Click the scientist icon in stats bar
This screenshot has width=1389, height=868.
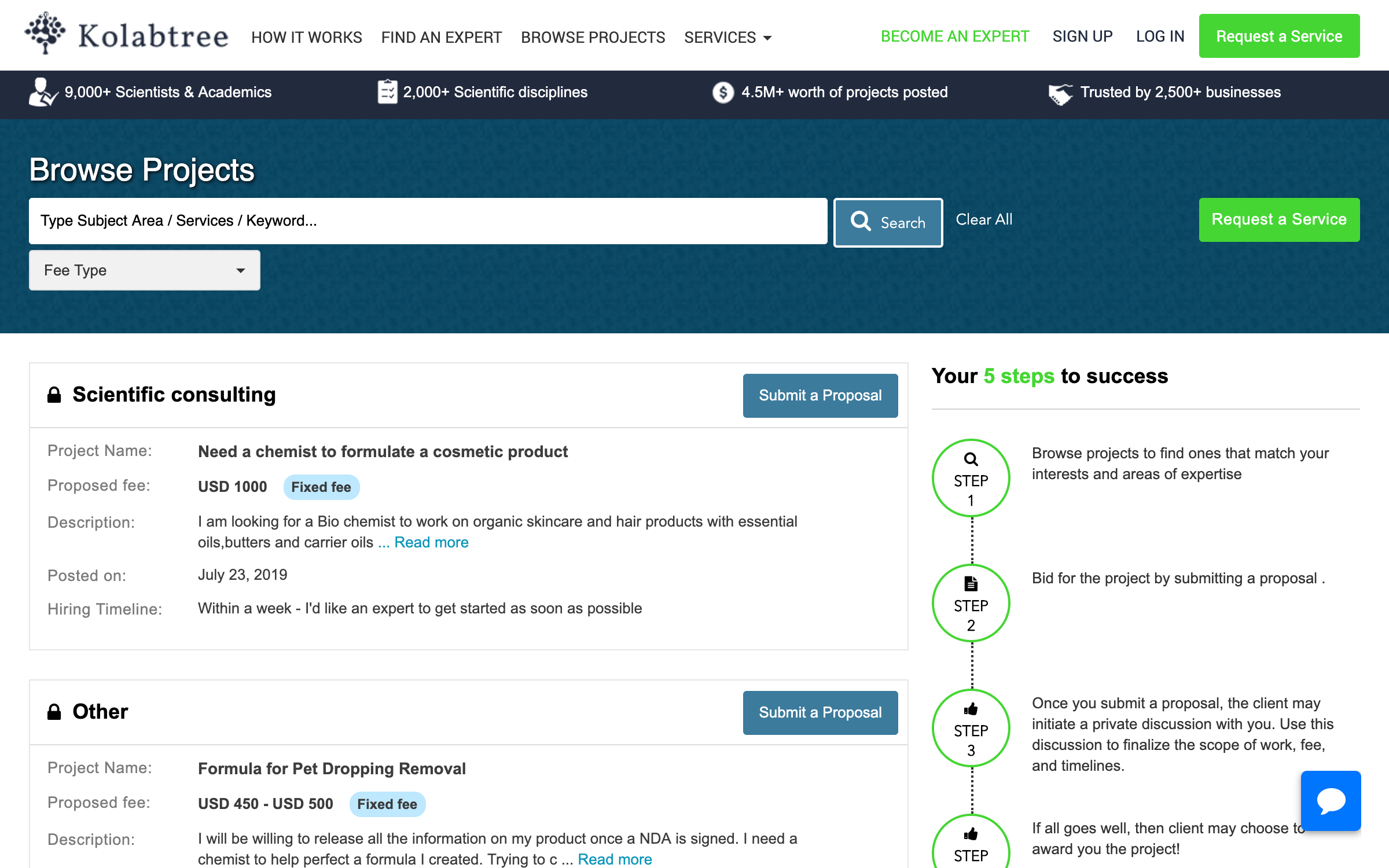click(x=43, y=92)
